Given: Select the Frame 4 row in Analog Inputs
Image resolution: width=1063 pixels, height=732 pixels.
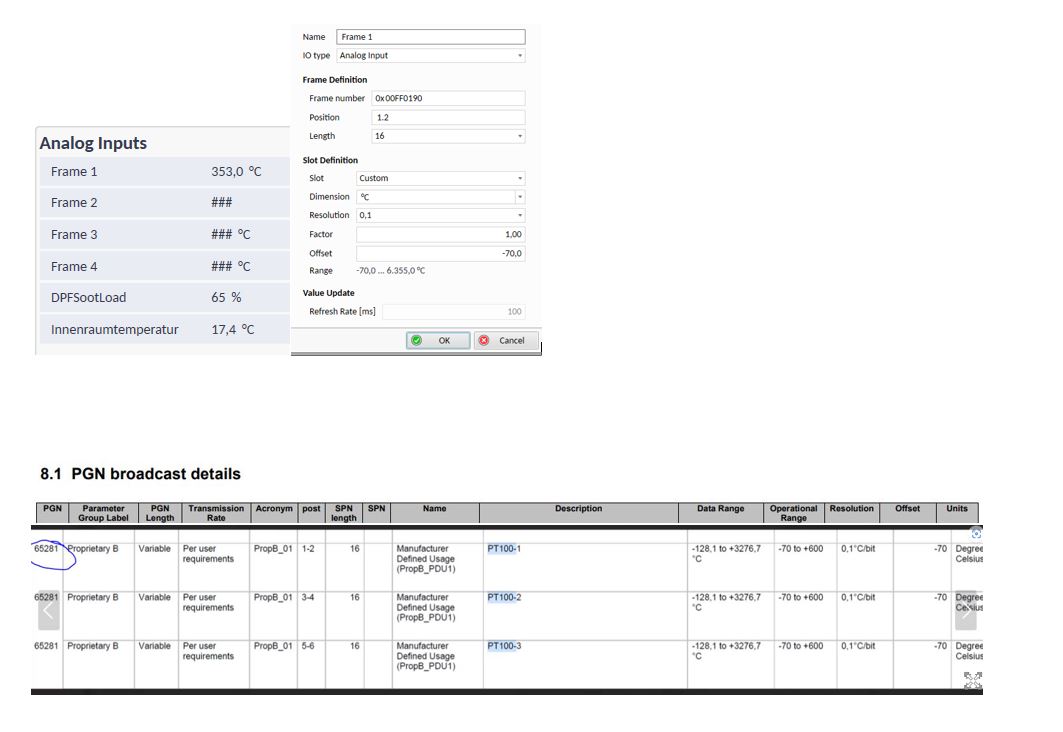Looking at the screenshot, I should coord(164,266).
